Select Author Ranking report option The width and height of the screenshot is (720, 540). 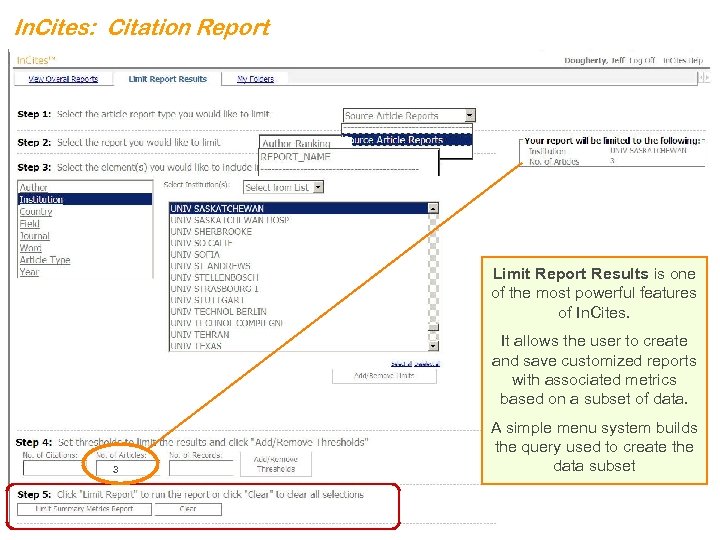pyautogui.click(x=297, y=143)
